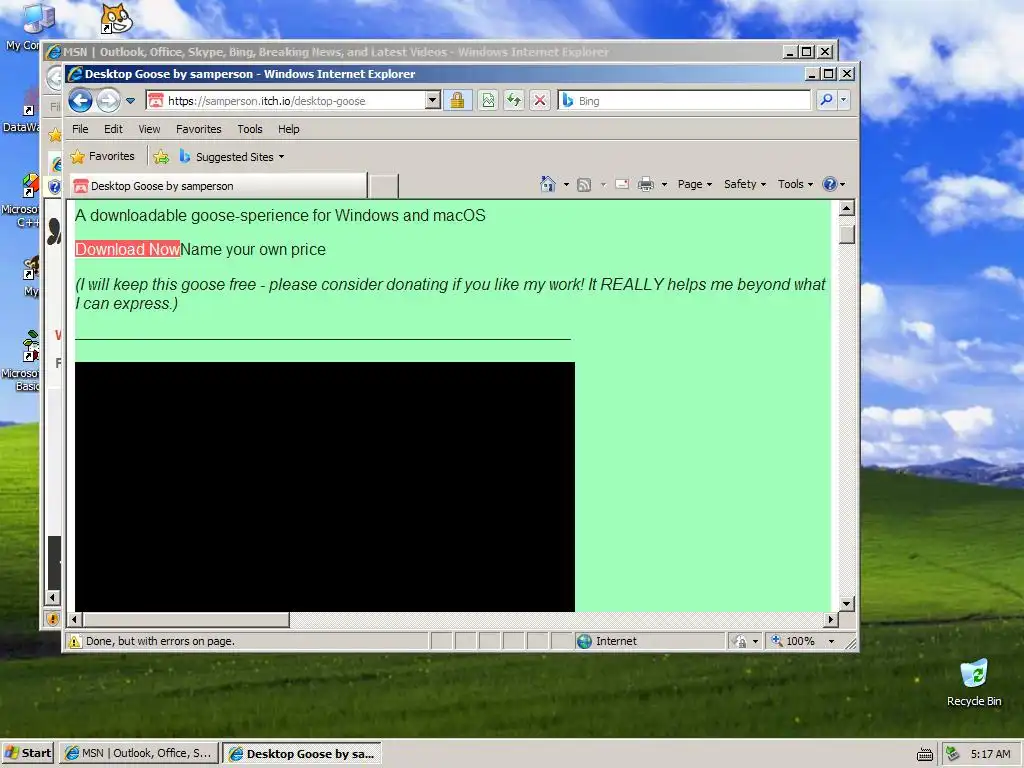Expand the Home button dropdown arrow
Viewport: 1024px width, 768px height.
pyautogui.click(x=566, y=184)
